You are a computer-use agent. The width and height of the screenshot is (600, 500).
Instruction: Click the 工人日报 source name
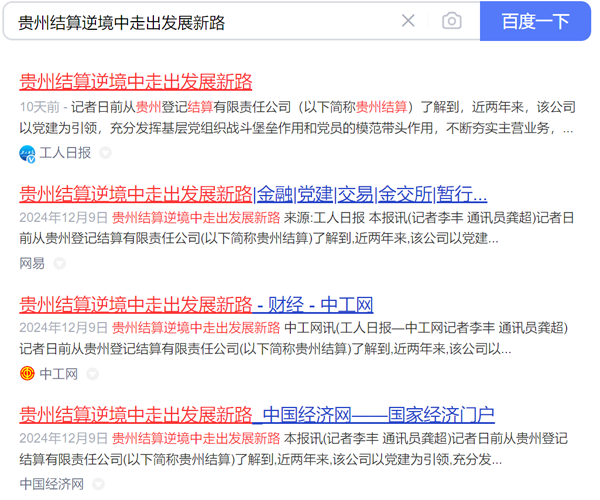[x=65, y=153]
